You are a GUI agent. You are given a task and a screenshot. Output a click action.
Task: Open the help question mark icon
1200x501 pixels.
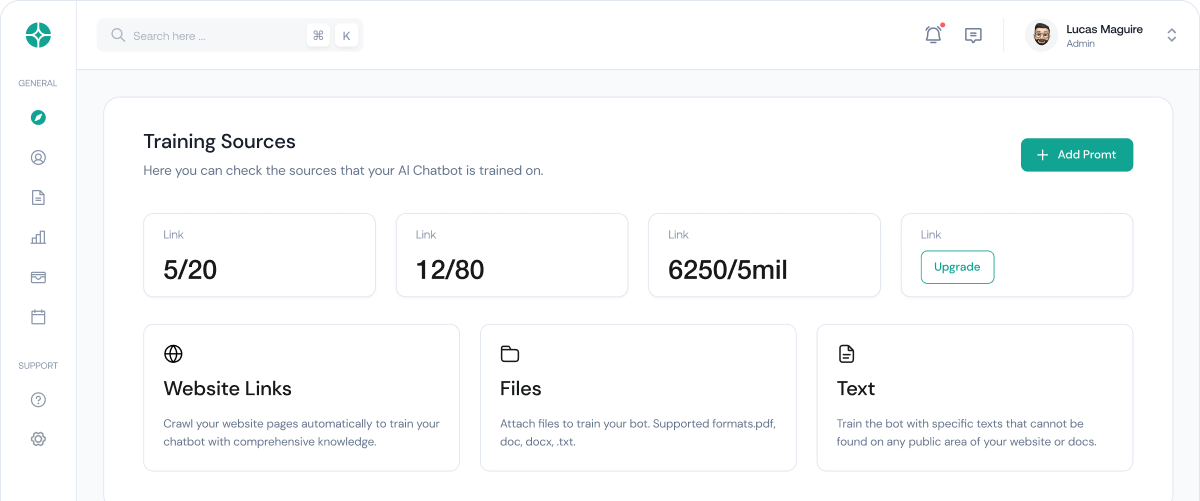click(38, 400)
